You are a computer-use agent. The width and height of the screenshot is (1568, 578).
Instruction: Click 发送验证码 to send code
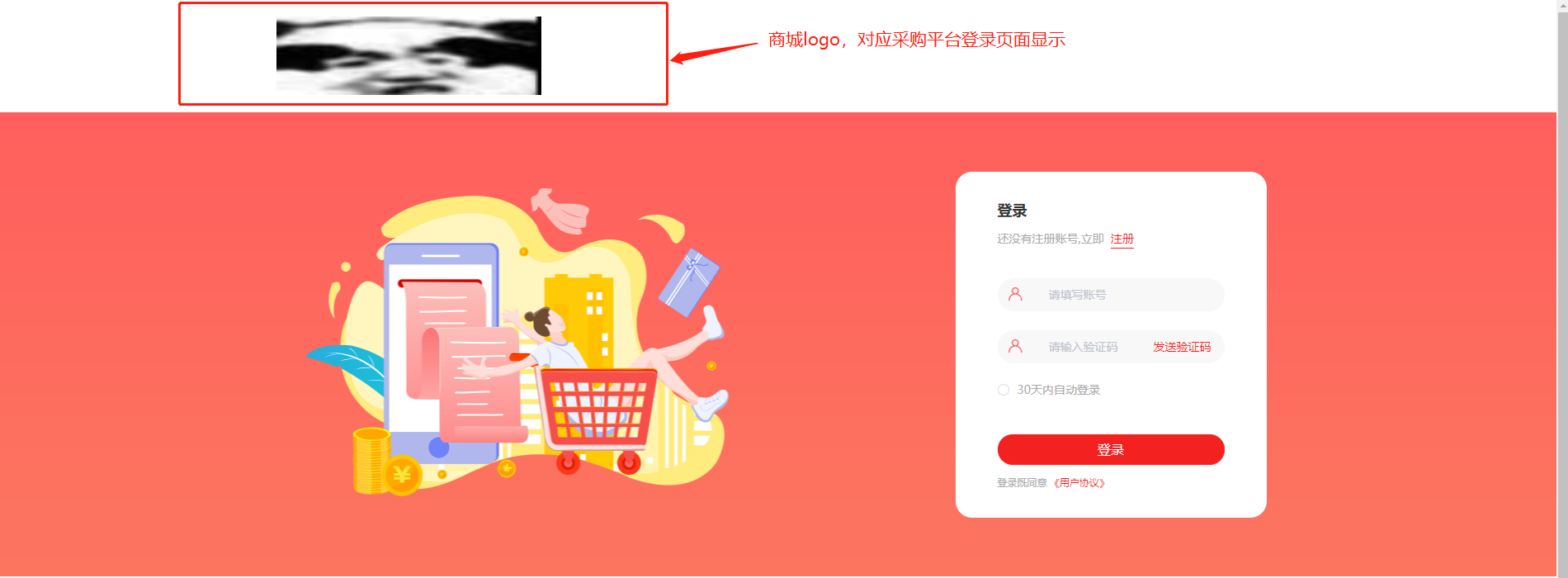point(1182,347)
